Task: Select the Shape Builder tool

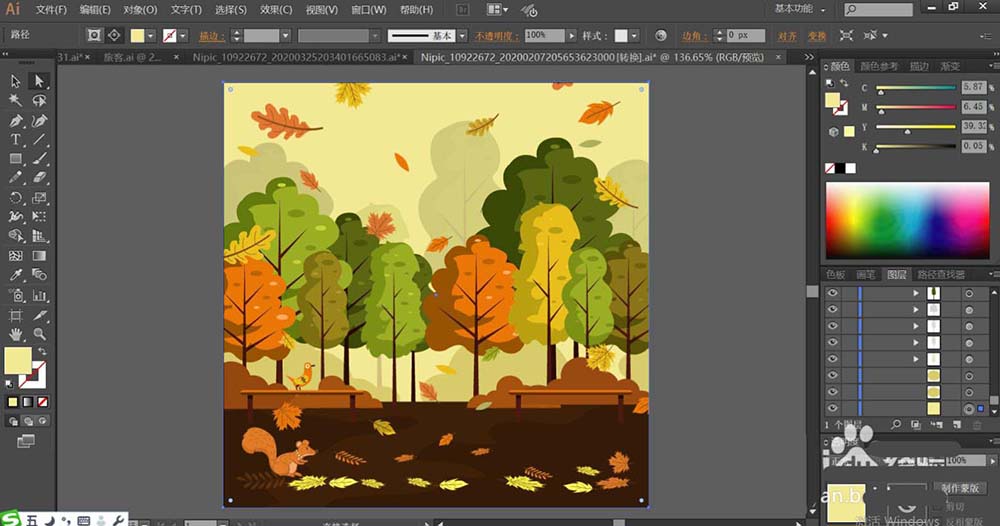Action: (x=16, y=236)
